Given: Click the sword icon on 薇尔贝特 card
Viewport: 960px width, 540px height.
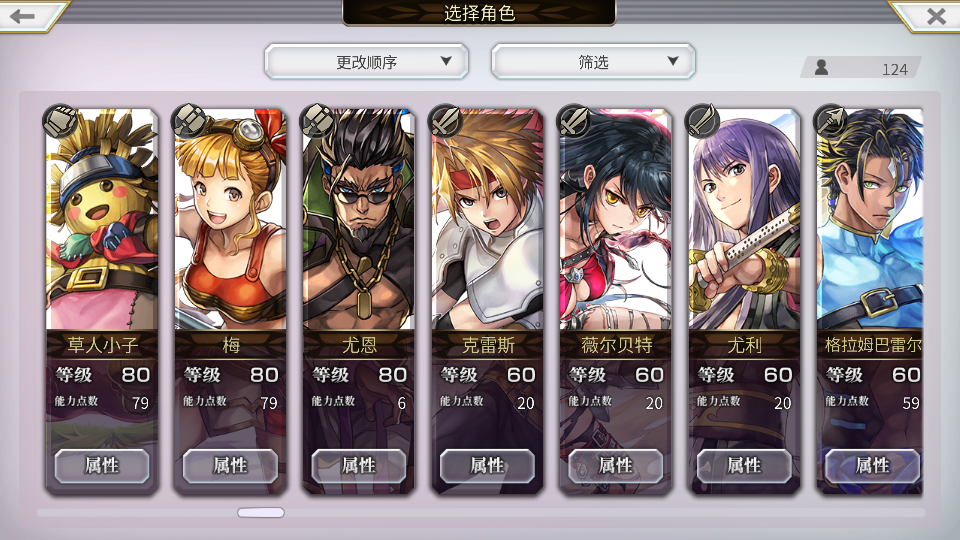Looking at the screenshot, I should (x=574, y=121).
